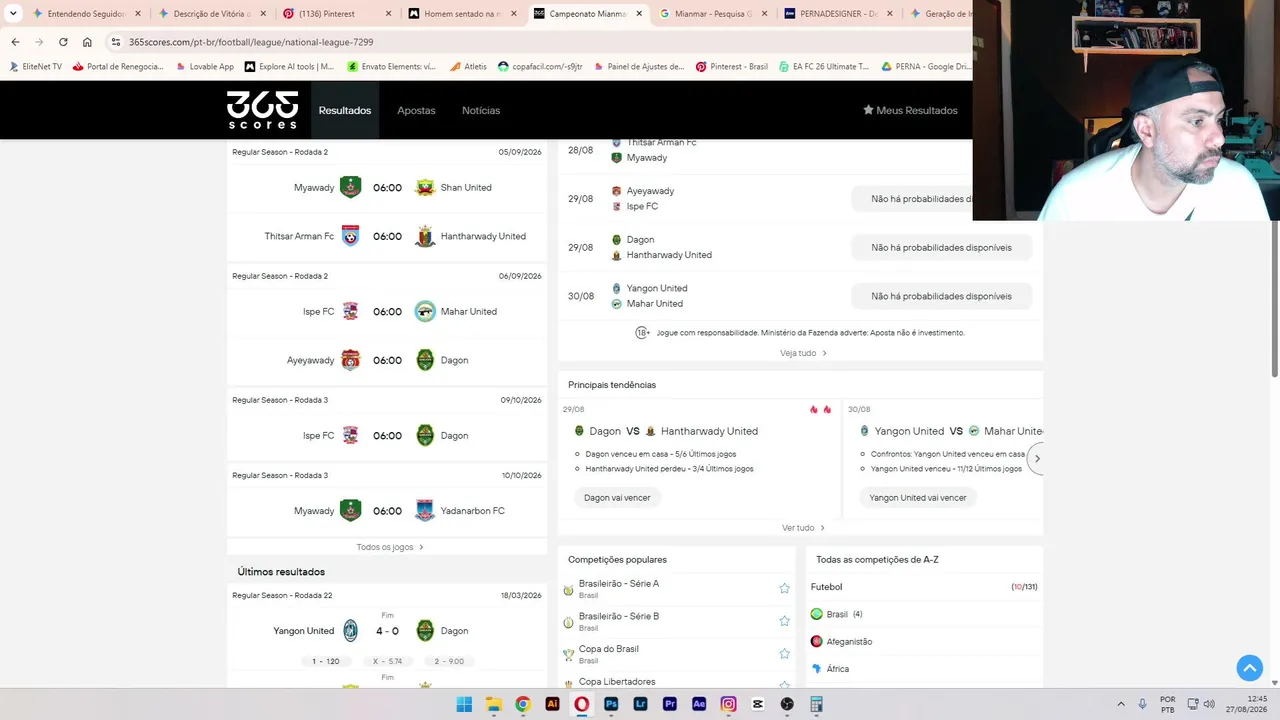Click the Myawady team crest versus Shan United
The width and height of the screenshot is (1280, 720).
pos(350,188)
